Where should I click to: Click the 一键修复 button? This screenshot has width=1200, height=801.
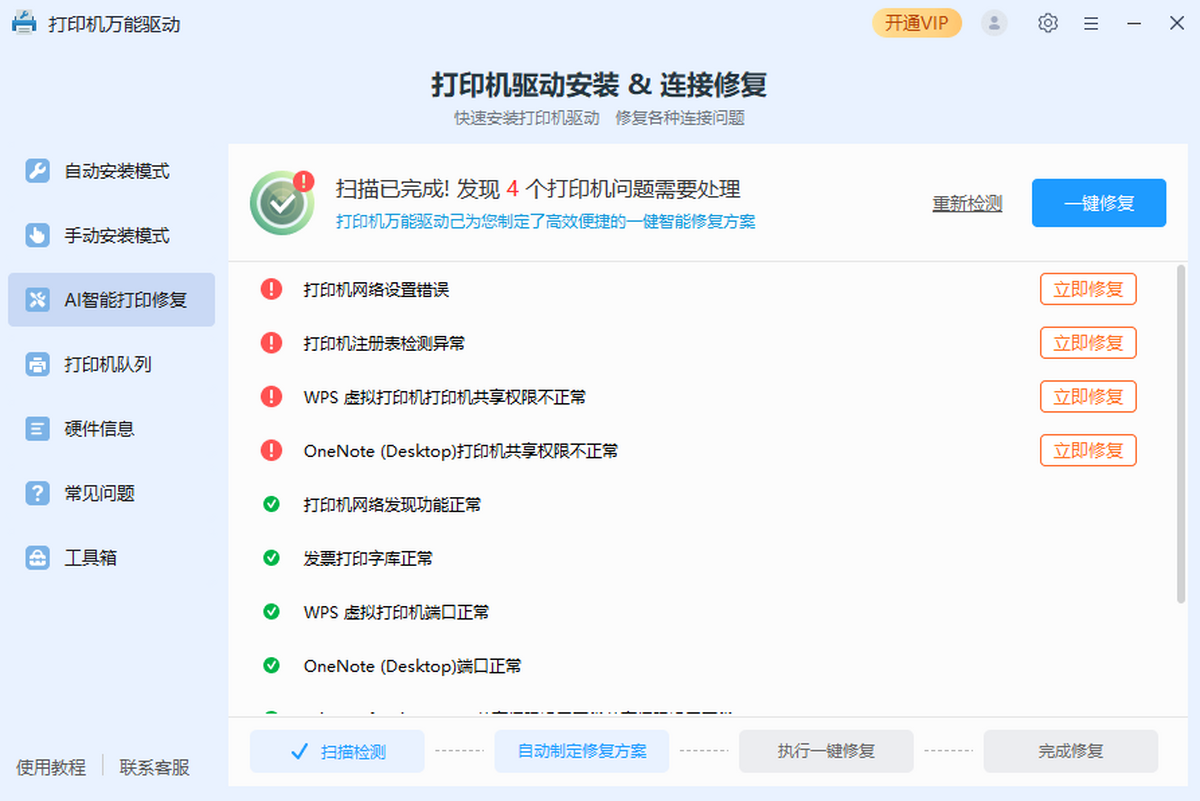(1099, 203)
